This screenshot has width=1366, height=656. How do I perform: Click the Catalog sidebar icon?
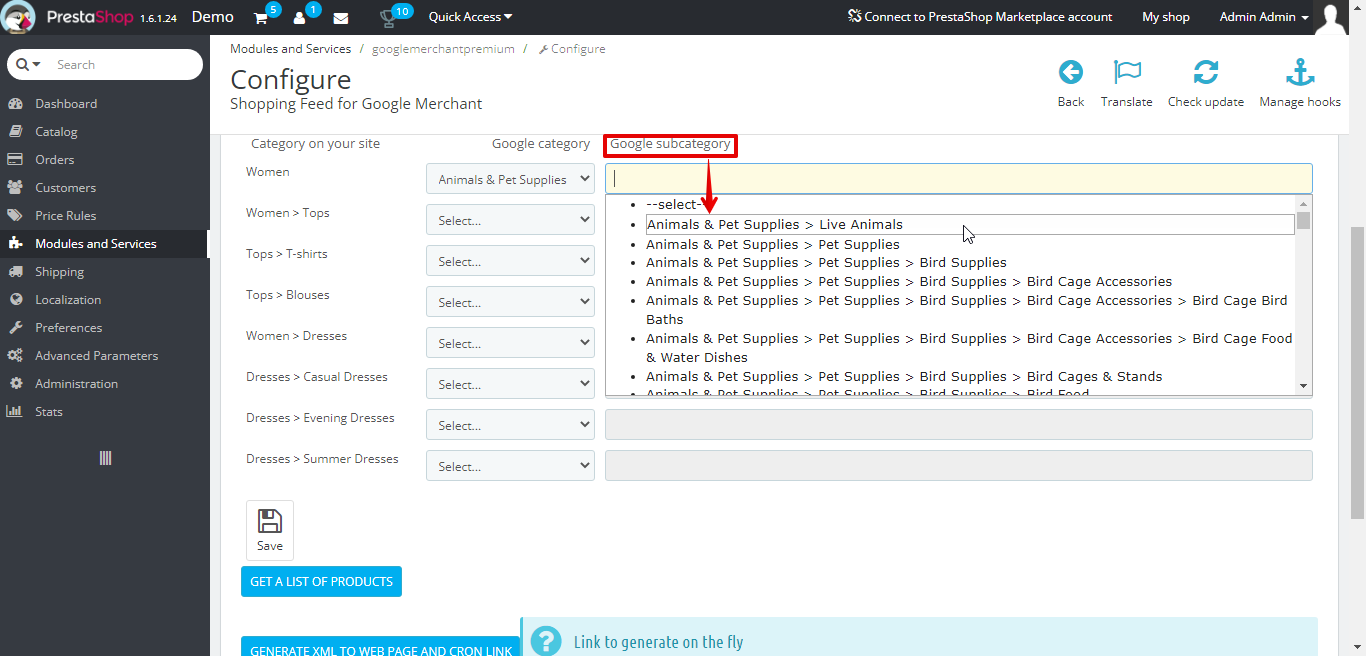(x=15, y=132)
